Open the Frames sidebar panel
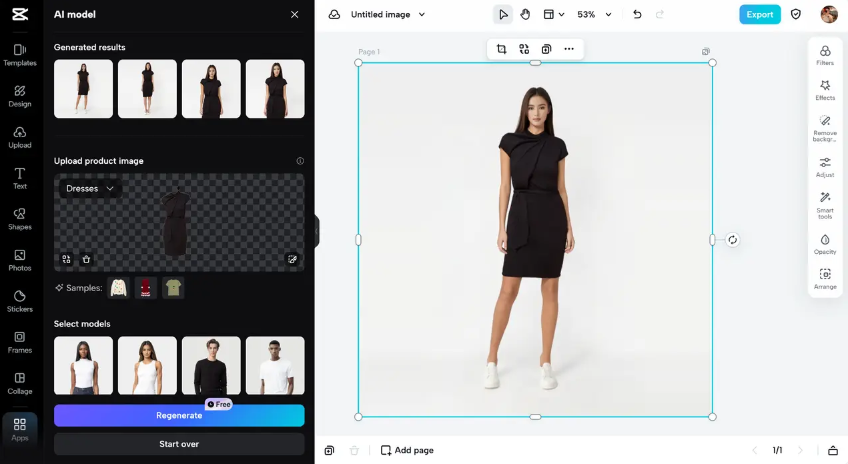Viewport: 848px width, 464px height. tap(20, 342)
